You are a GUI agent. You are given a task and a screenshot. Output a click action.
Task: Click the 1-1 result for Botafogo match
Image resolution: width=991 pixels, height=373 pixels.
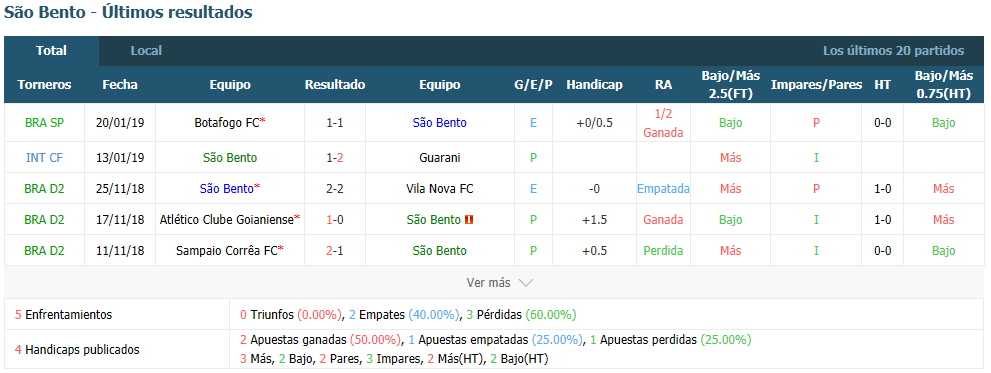(x=334, y=123)
